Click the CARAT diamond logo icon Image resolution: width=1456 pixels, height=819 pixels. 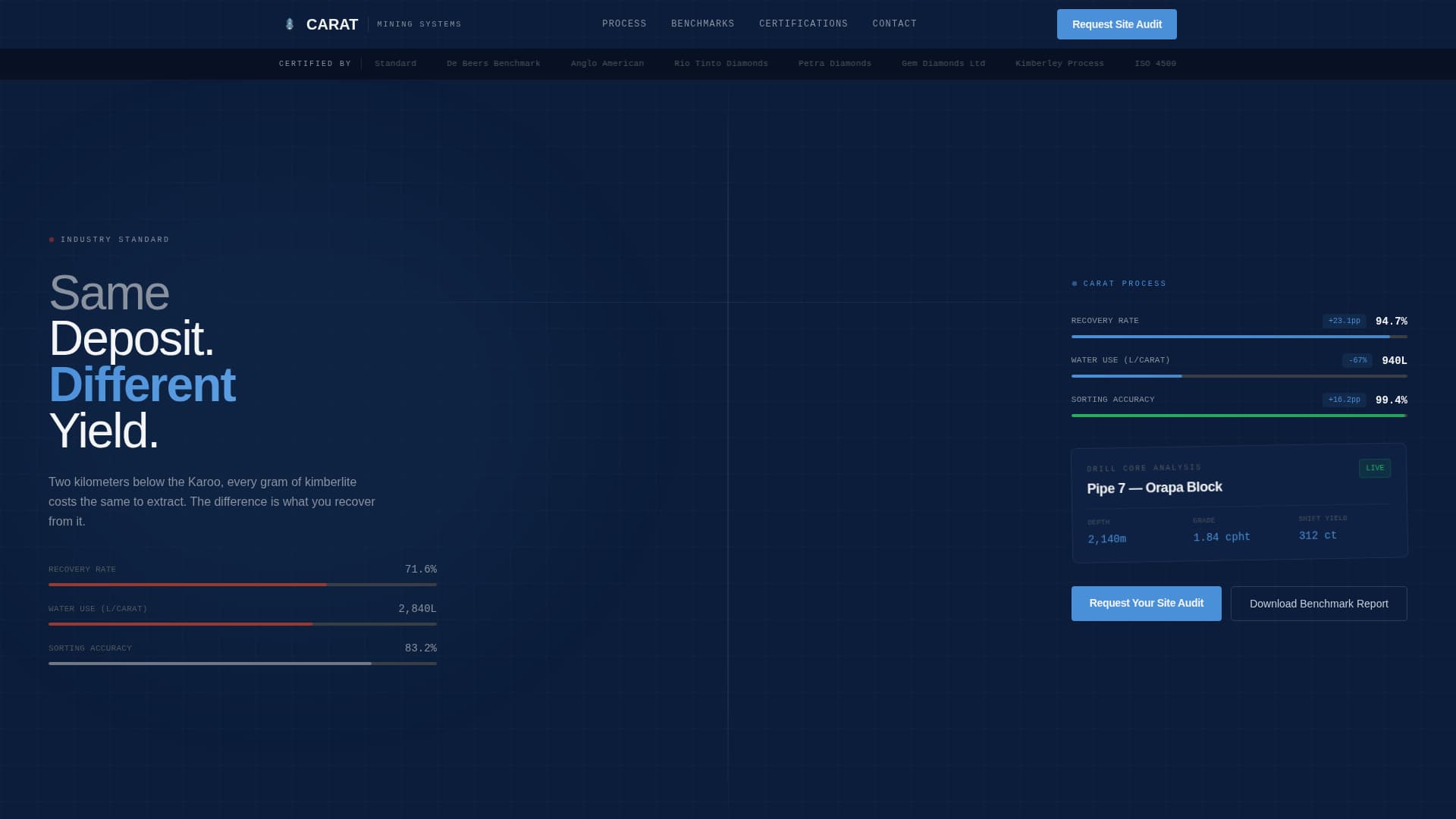click(x=290, y=24)
